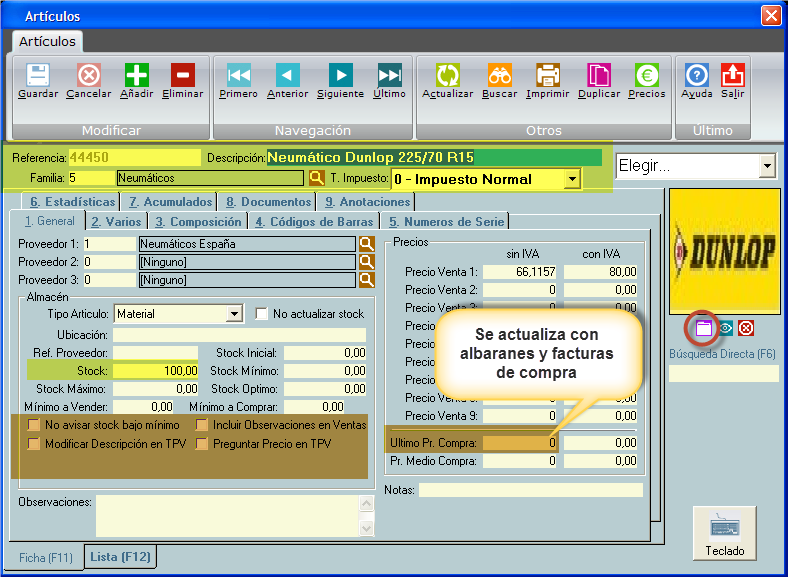This screenshot has width=788, height=577.
Task: Open the 6. Estadísticas tab
Action: click(71, 202)
